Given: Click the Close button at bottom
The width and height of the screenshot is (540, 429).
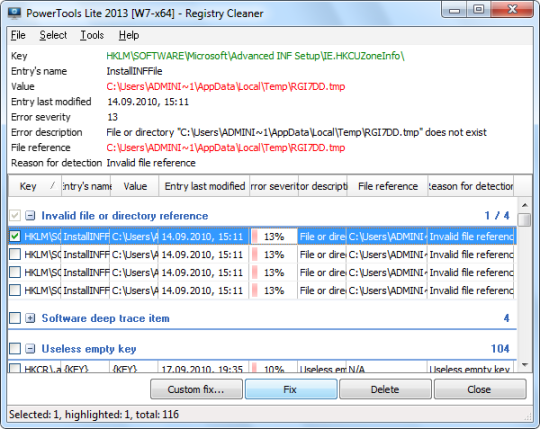Looking at the screenshot, I should (x=480, y=389).
